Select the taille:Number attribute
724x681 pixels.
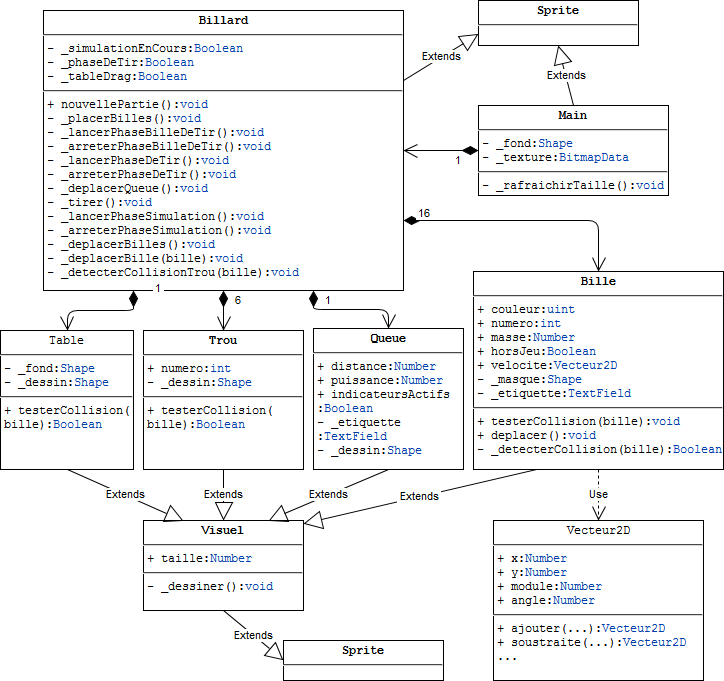click(200, 559)
